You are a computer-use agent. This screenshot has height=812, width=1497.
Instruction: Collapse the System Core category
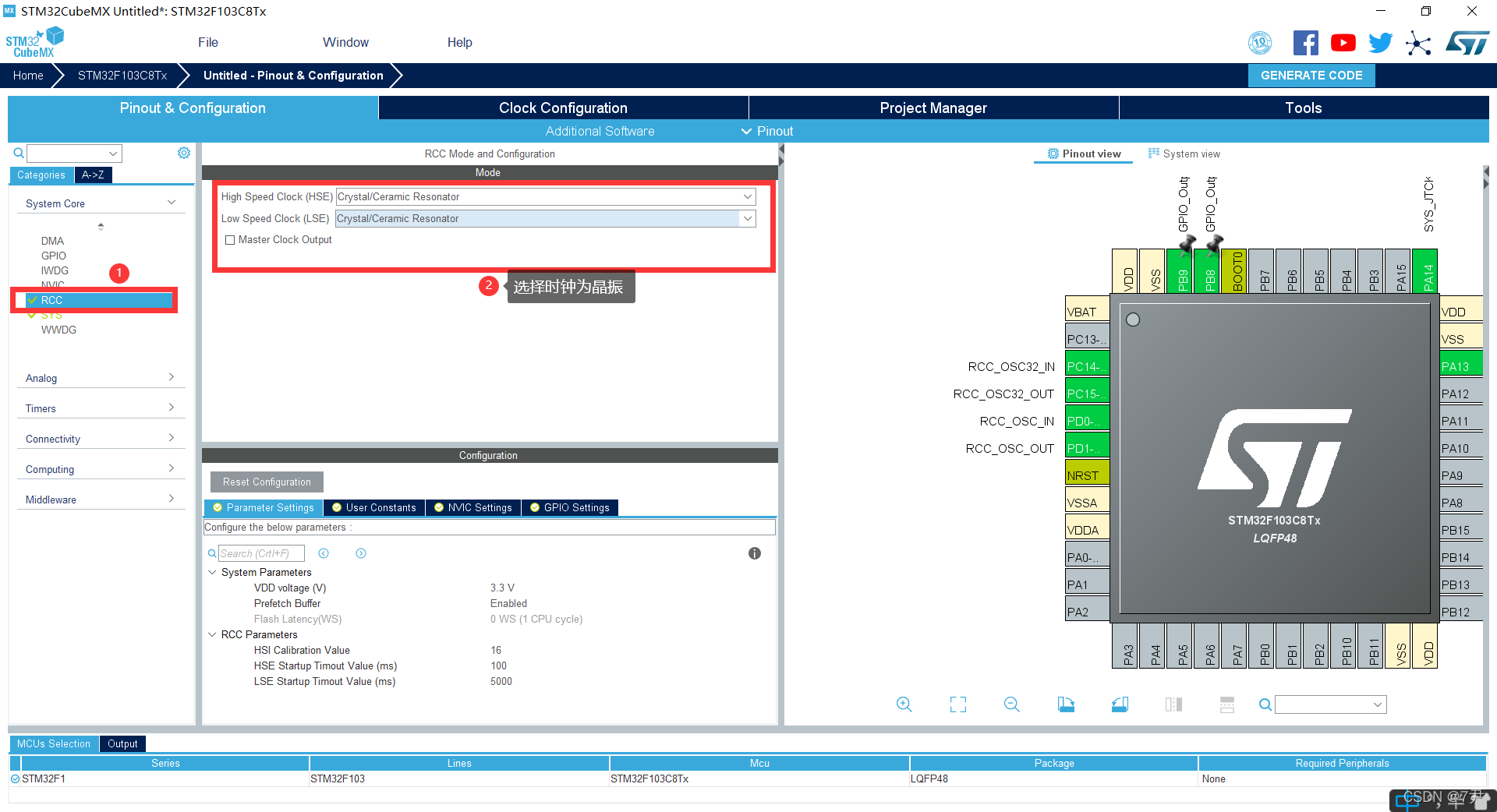[x=172, y=203]
